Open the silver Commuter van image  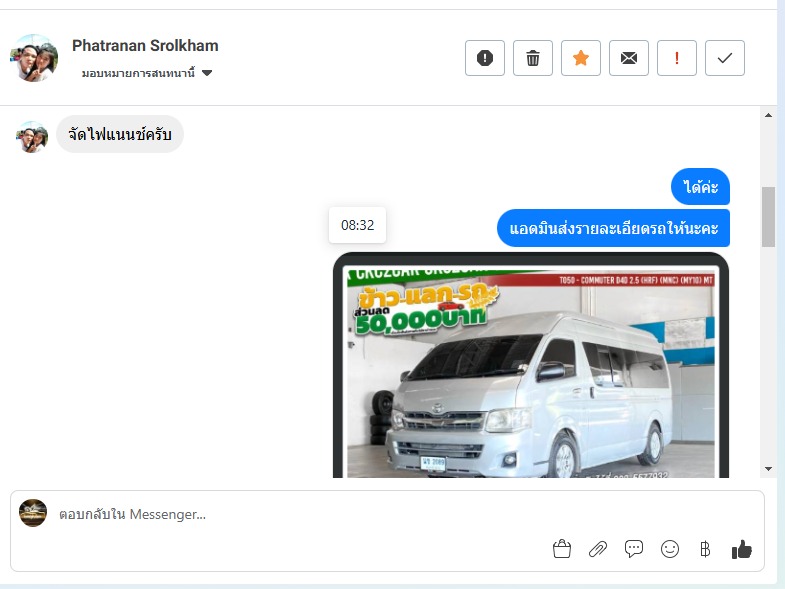[531, 365]
